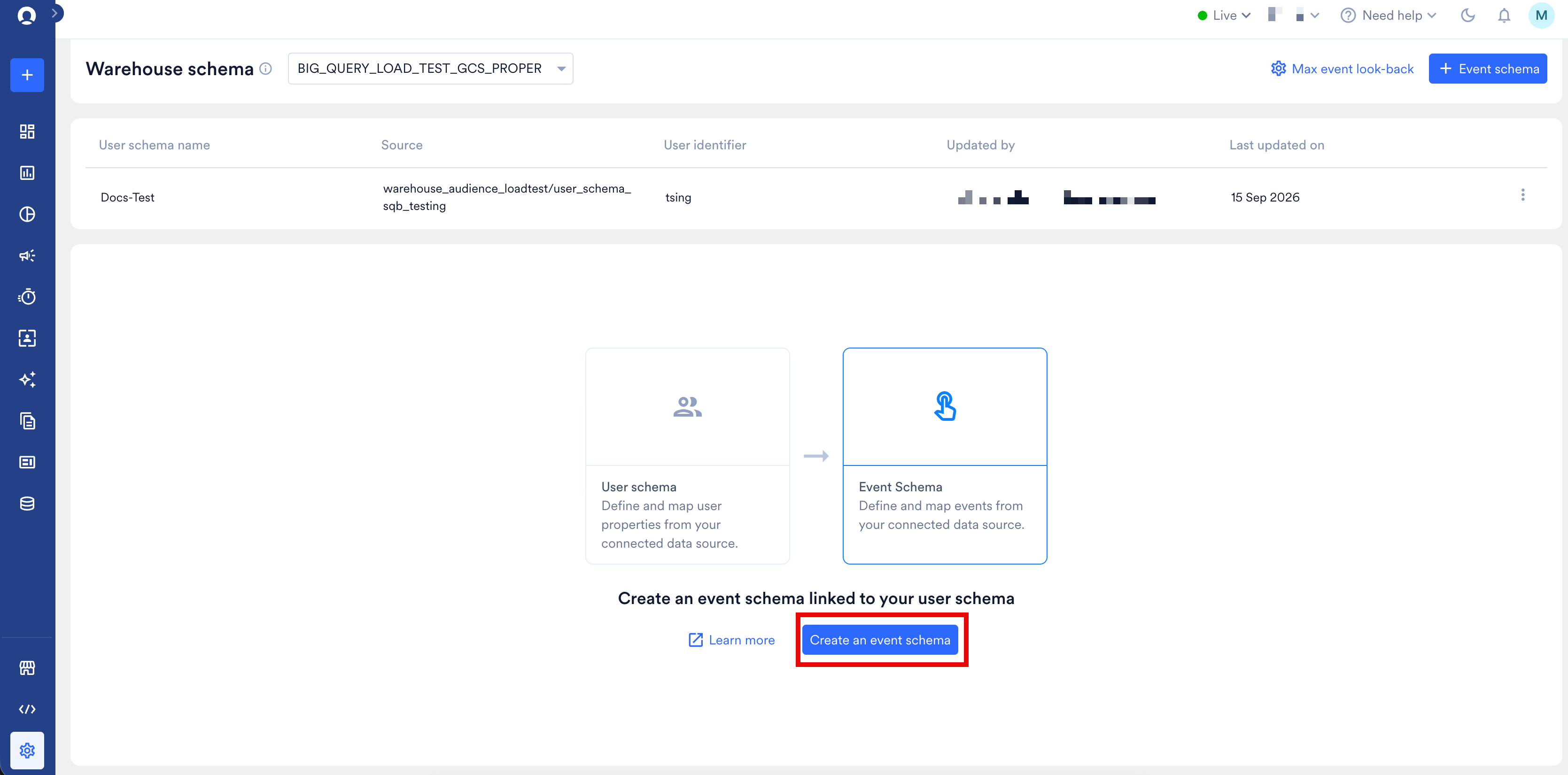Open the database cylinder icon in sidebar

coord(27,504)
